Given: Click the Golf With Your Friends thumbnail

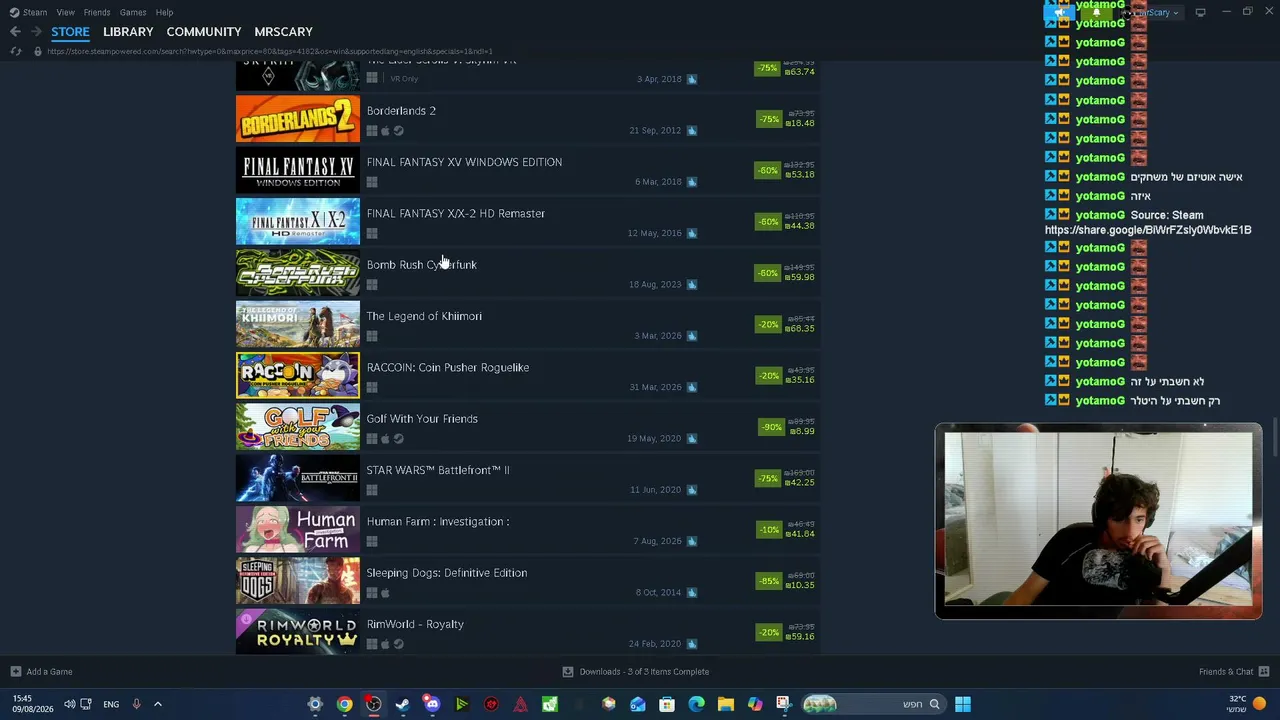Looking at the screenshot, I should 298,427.
